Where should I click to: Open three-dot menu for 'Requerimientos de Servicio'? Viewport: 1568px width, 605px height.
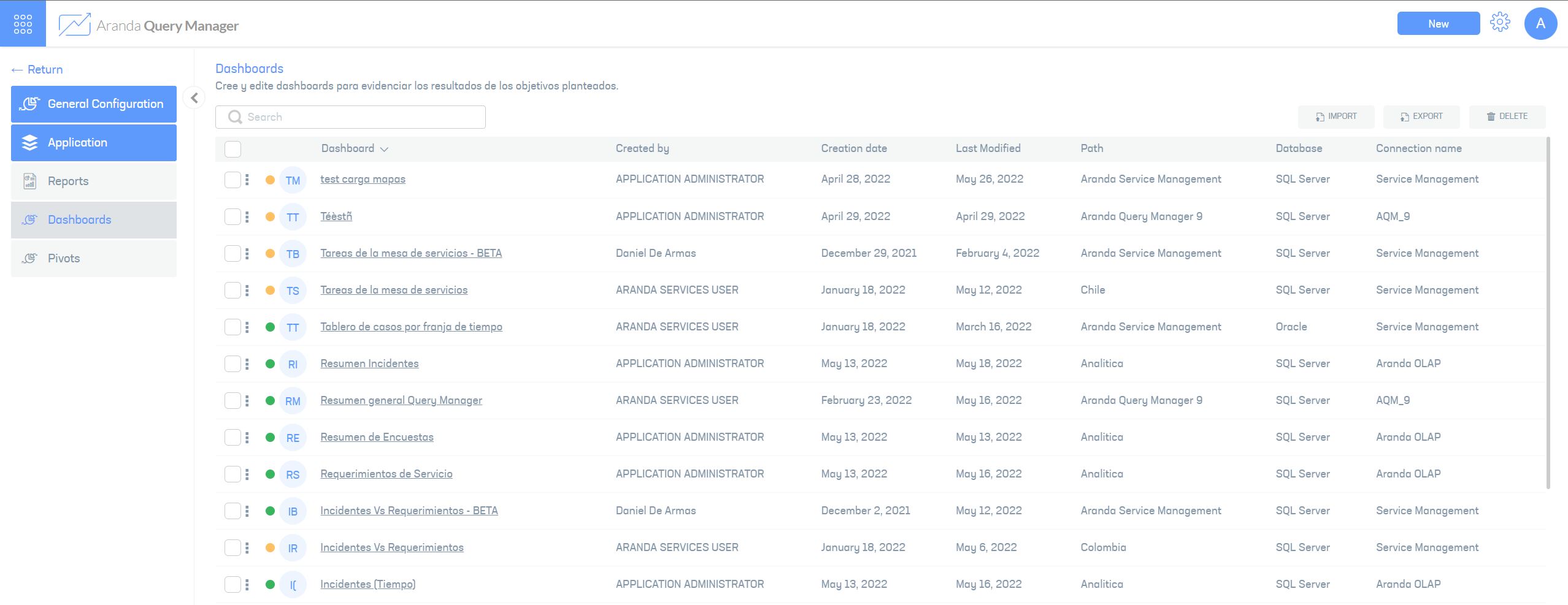point(247,474)
